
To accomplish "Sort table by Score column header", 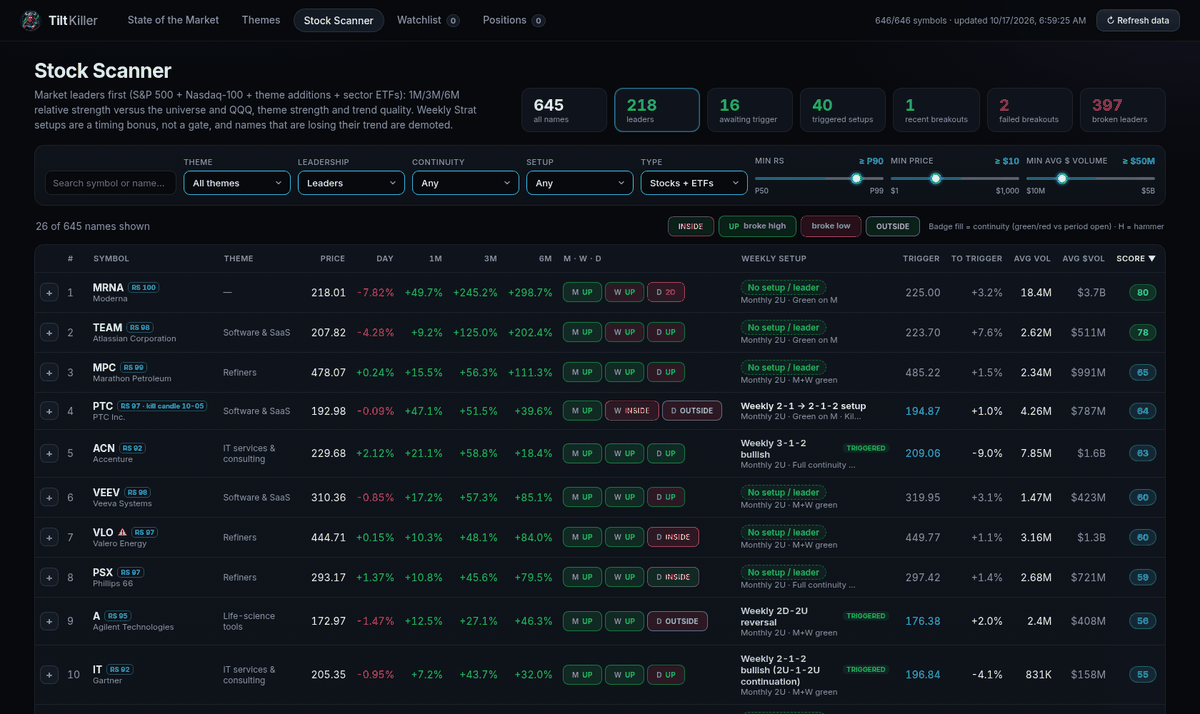I will 1135,259.
